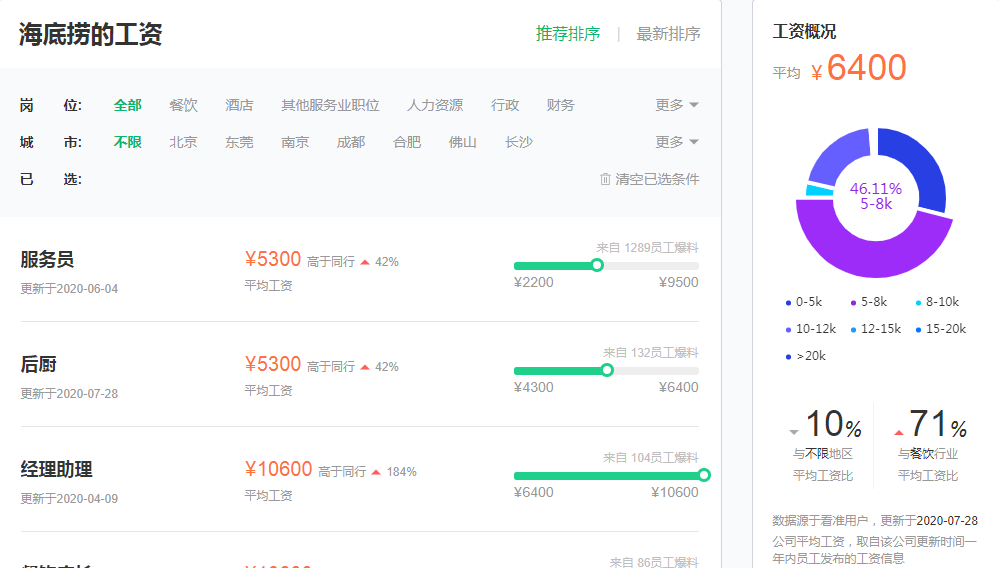Viewport: 998px width, 568px height.
Task: Click 来自 1289员工爆料 text
Action: 647,248
